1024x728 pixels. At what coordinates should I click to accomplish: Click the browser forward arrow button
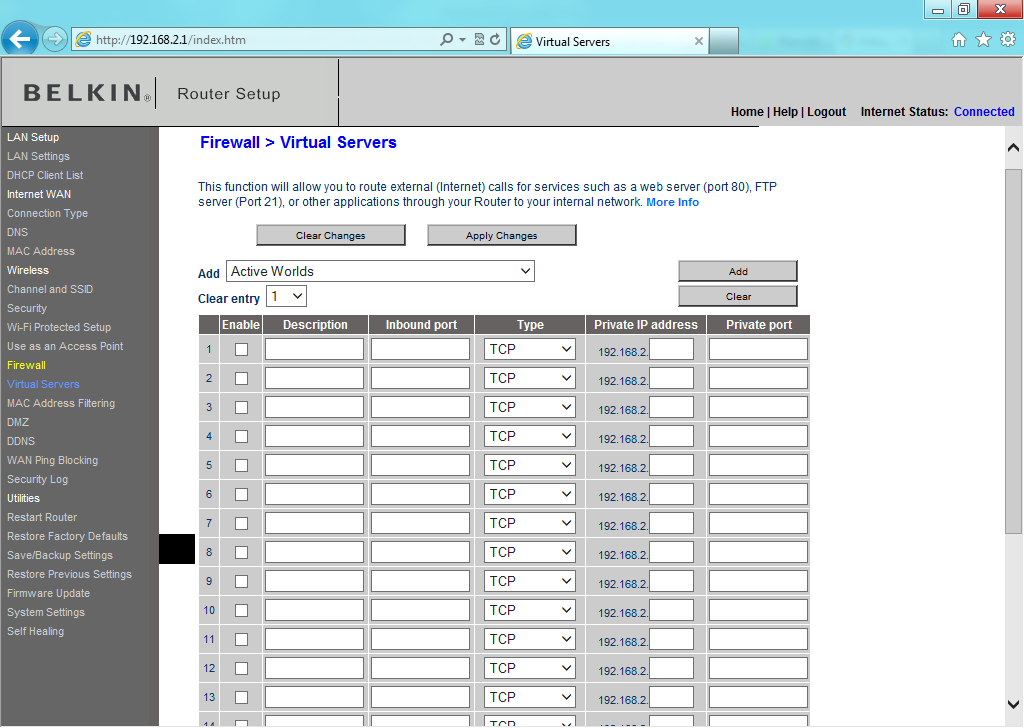point(55,40)
